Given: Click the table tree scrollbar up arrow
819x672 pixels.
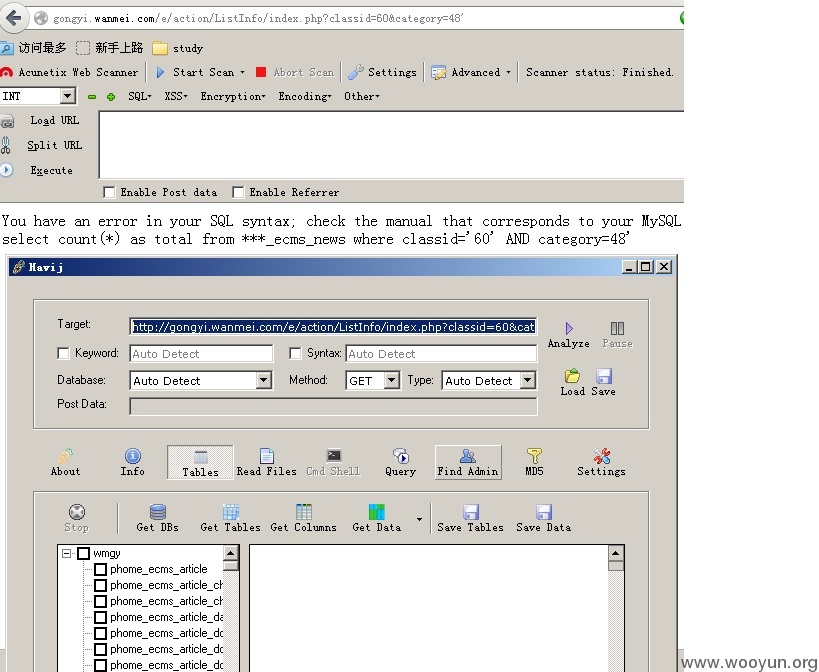Looking at the screenshot, I should tap(231, 552).
